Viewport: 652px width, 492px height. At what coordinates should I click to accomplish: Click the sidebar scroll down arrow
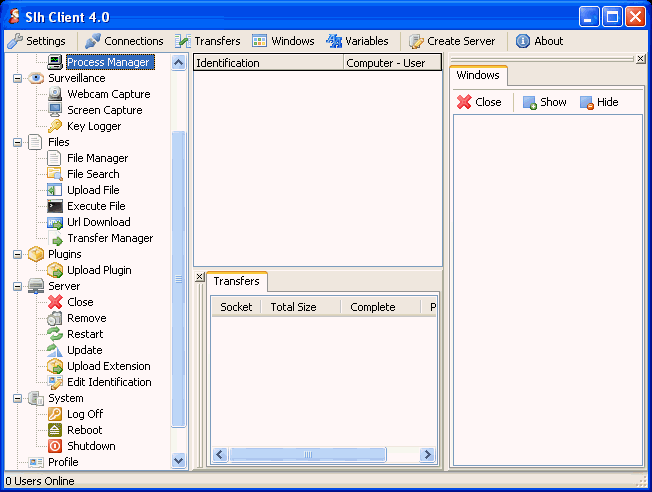tap(179, 461)
